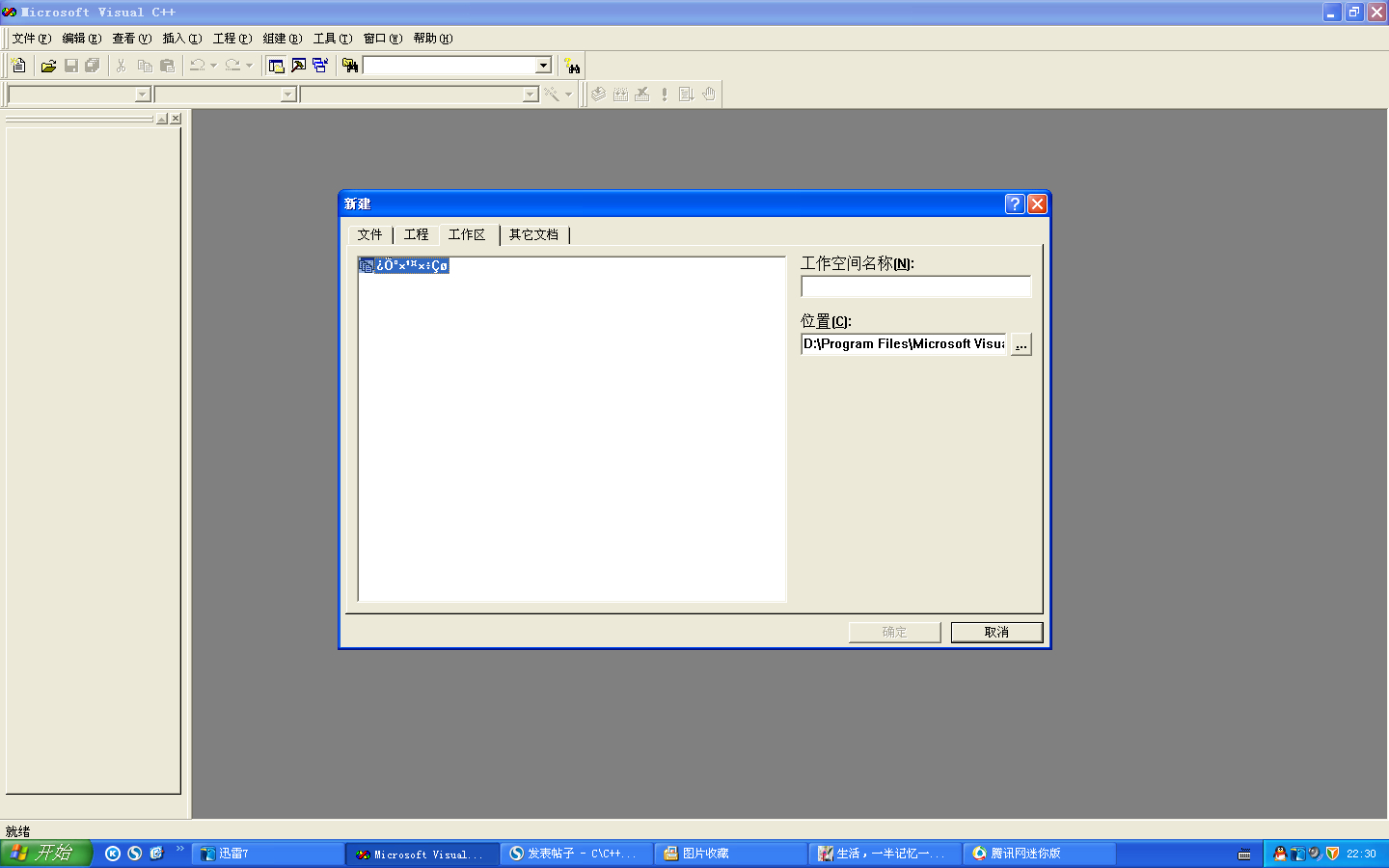Open the 查看 menu
This screenshot has height=868, width=1389.
[132, 39]
